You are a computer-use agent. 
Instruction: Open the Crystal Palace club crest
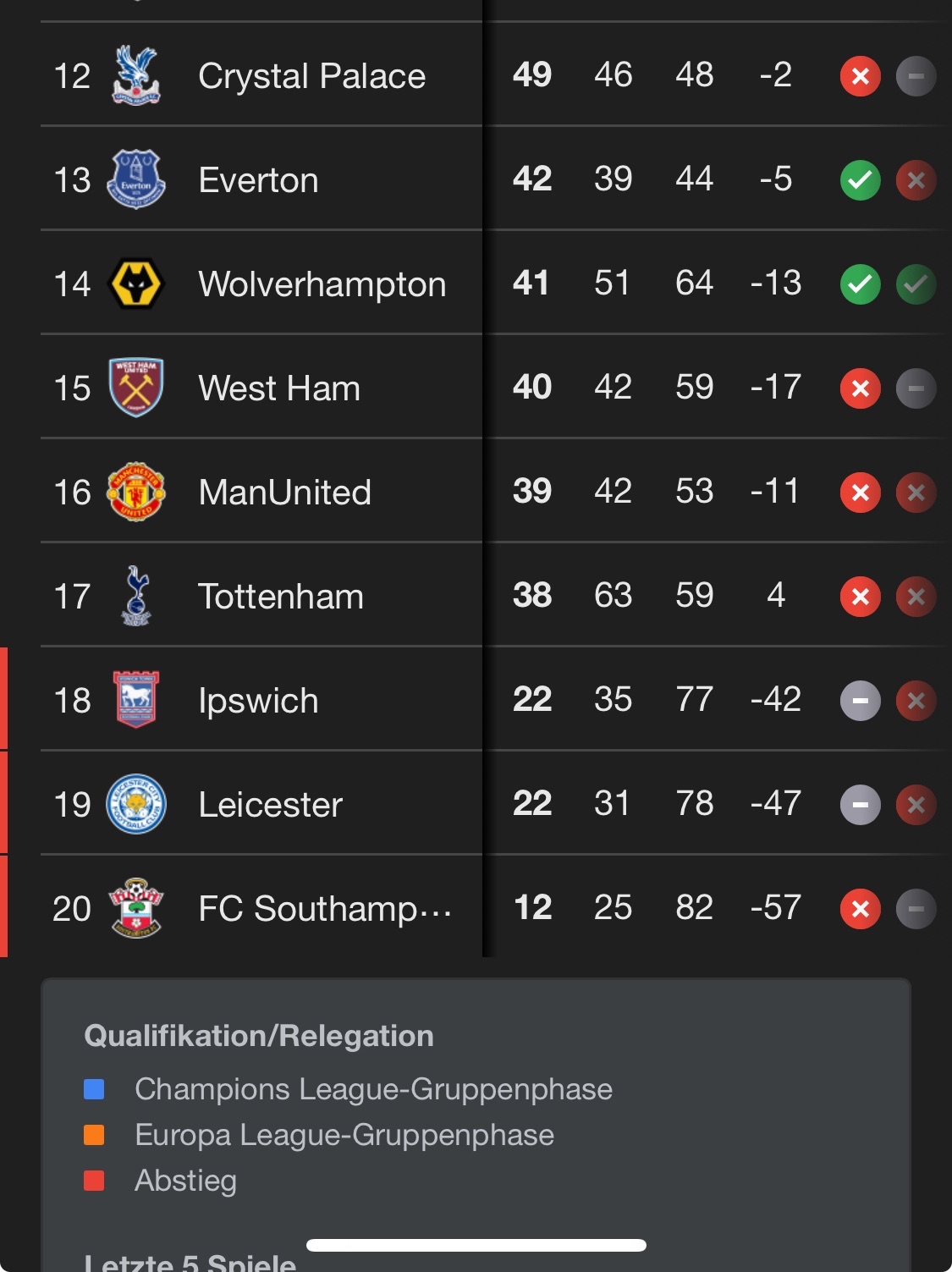pos(136,75)
